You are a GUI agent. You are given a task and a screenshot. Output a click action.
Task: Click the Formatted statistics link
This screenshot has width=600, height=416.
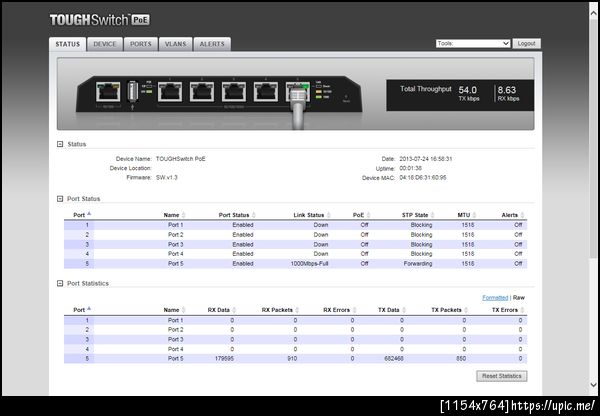coord(495,297)
